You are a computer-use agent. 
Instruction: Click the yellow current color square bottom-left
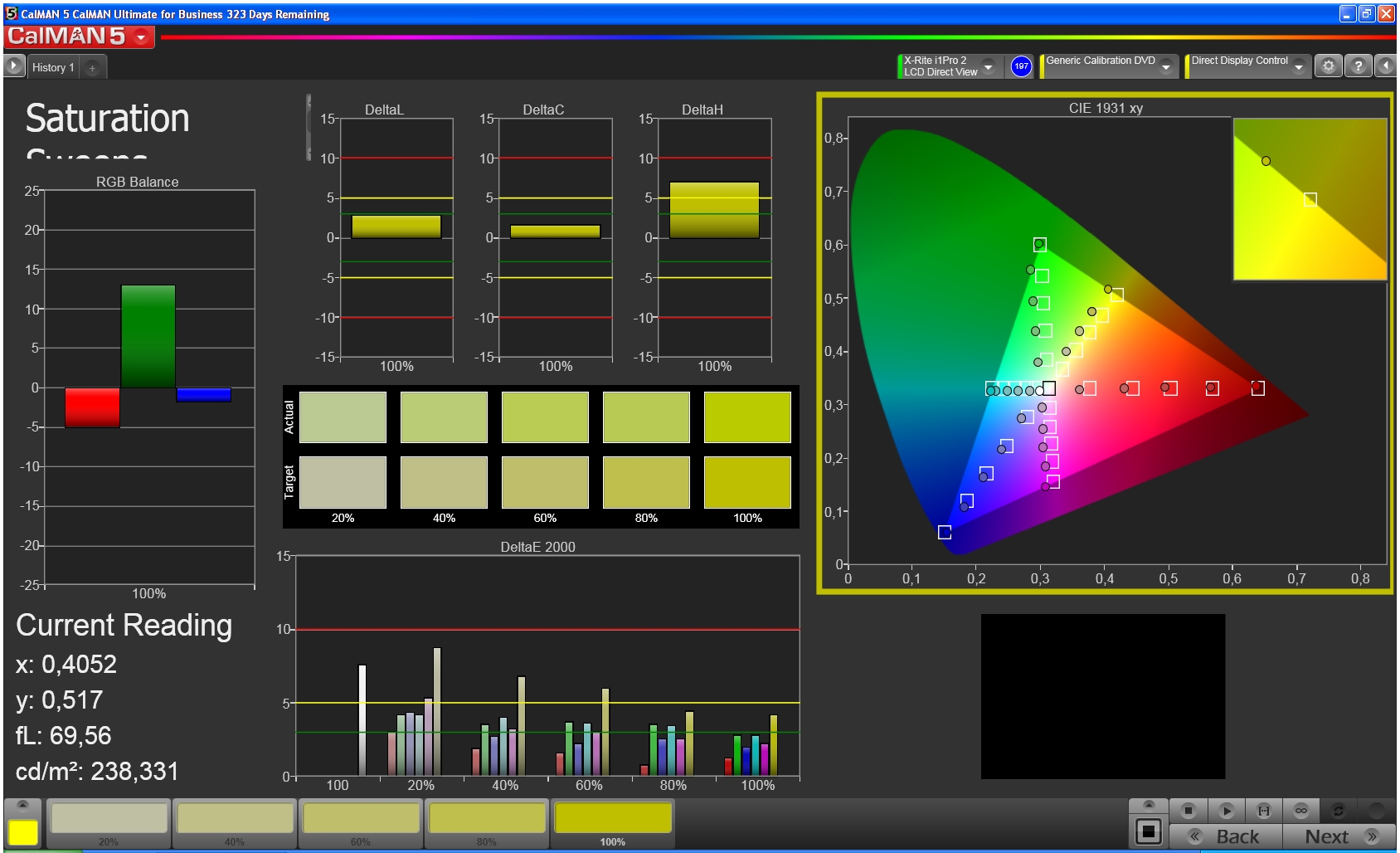(x=23, y=832)
